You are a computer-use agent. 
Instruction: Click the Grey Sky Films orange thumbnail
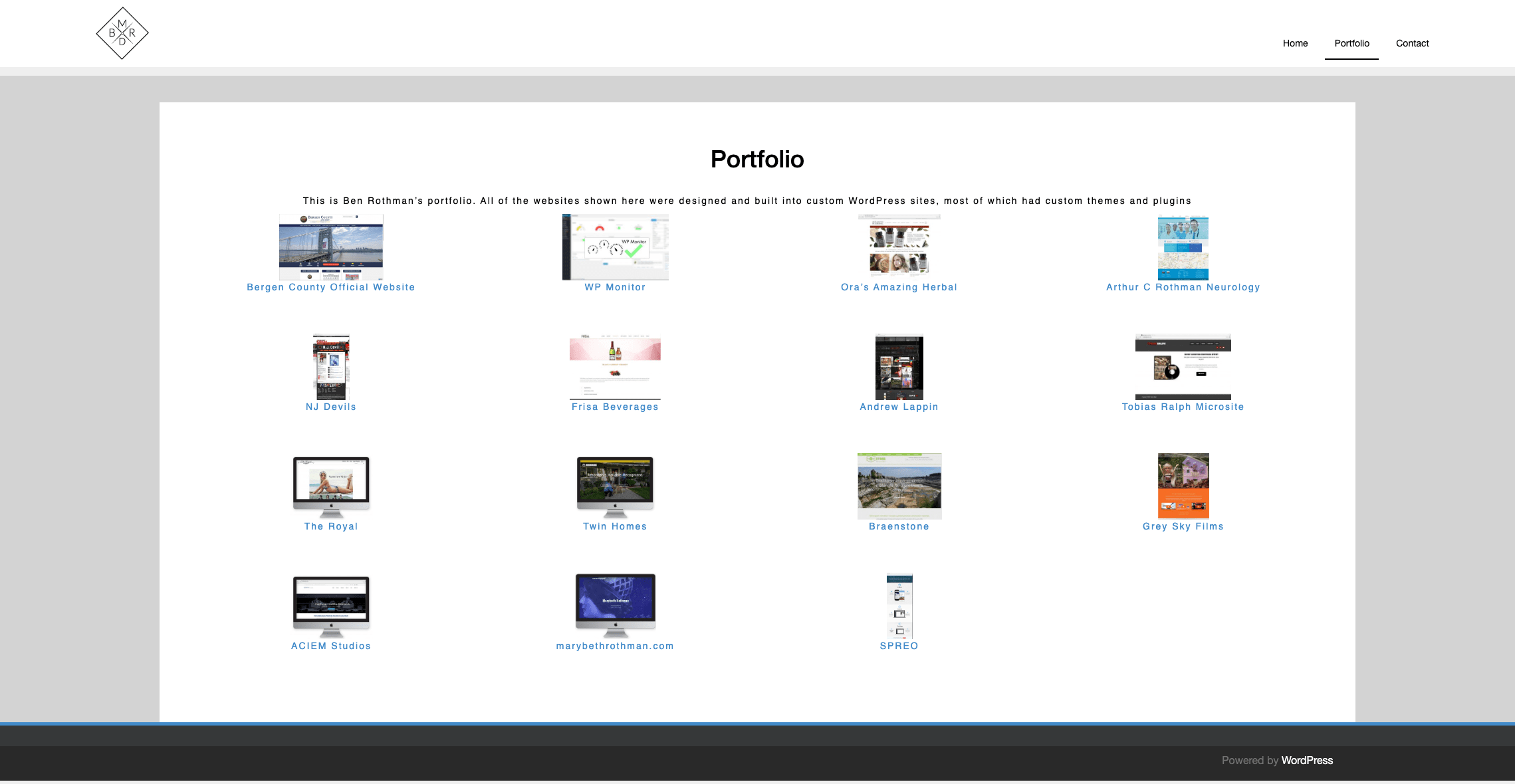point(1183,486)
